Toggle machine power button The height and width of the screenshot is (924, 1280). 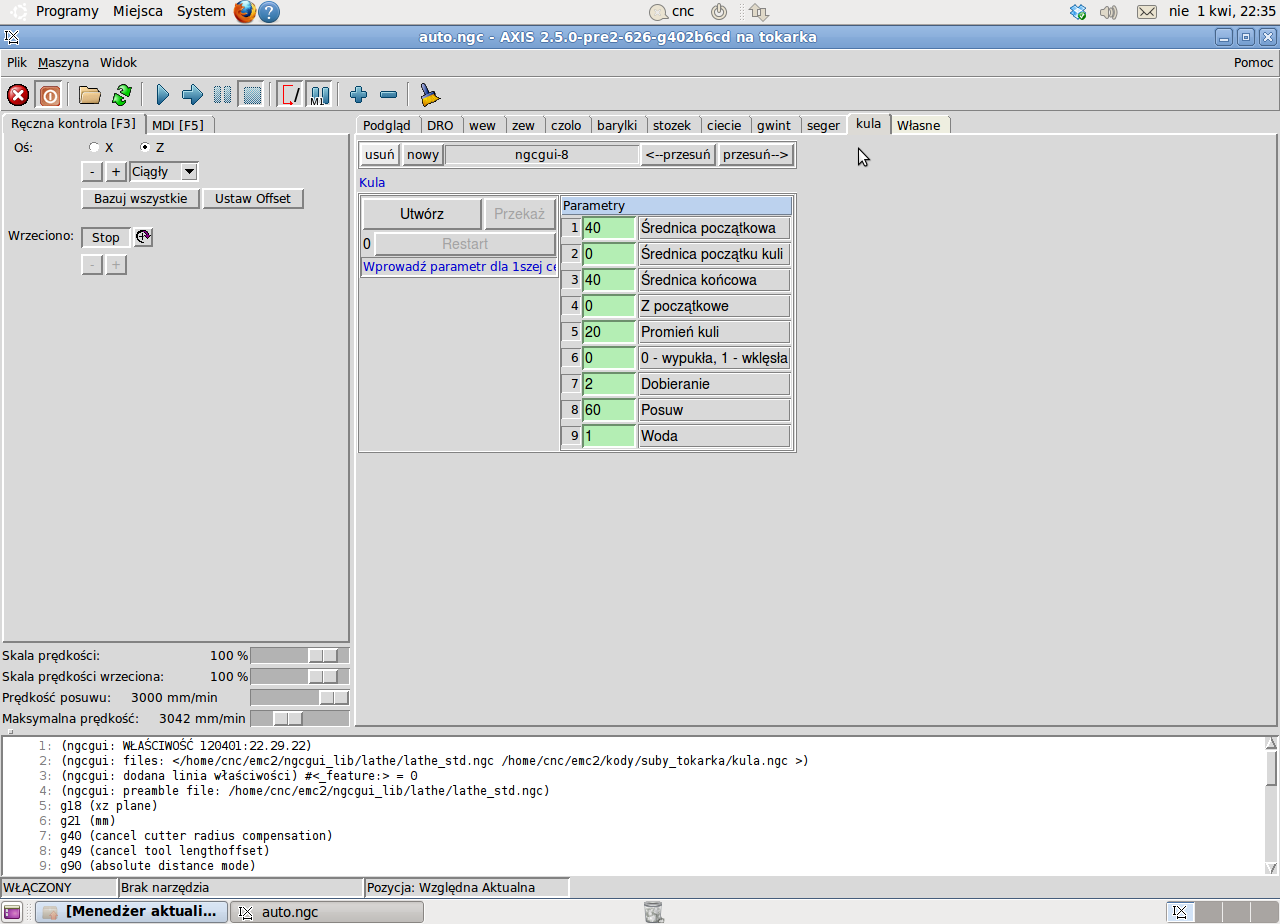(x=49, y=95)
